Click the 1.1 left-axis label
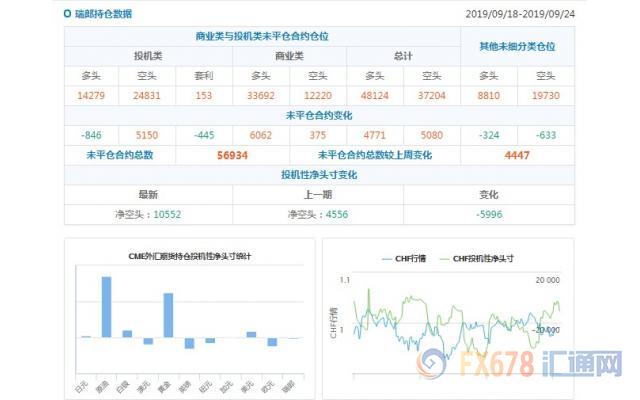 [344, 280]
